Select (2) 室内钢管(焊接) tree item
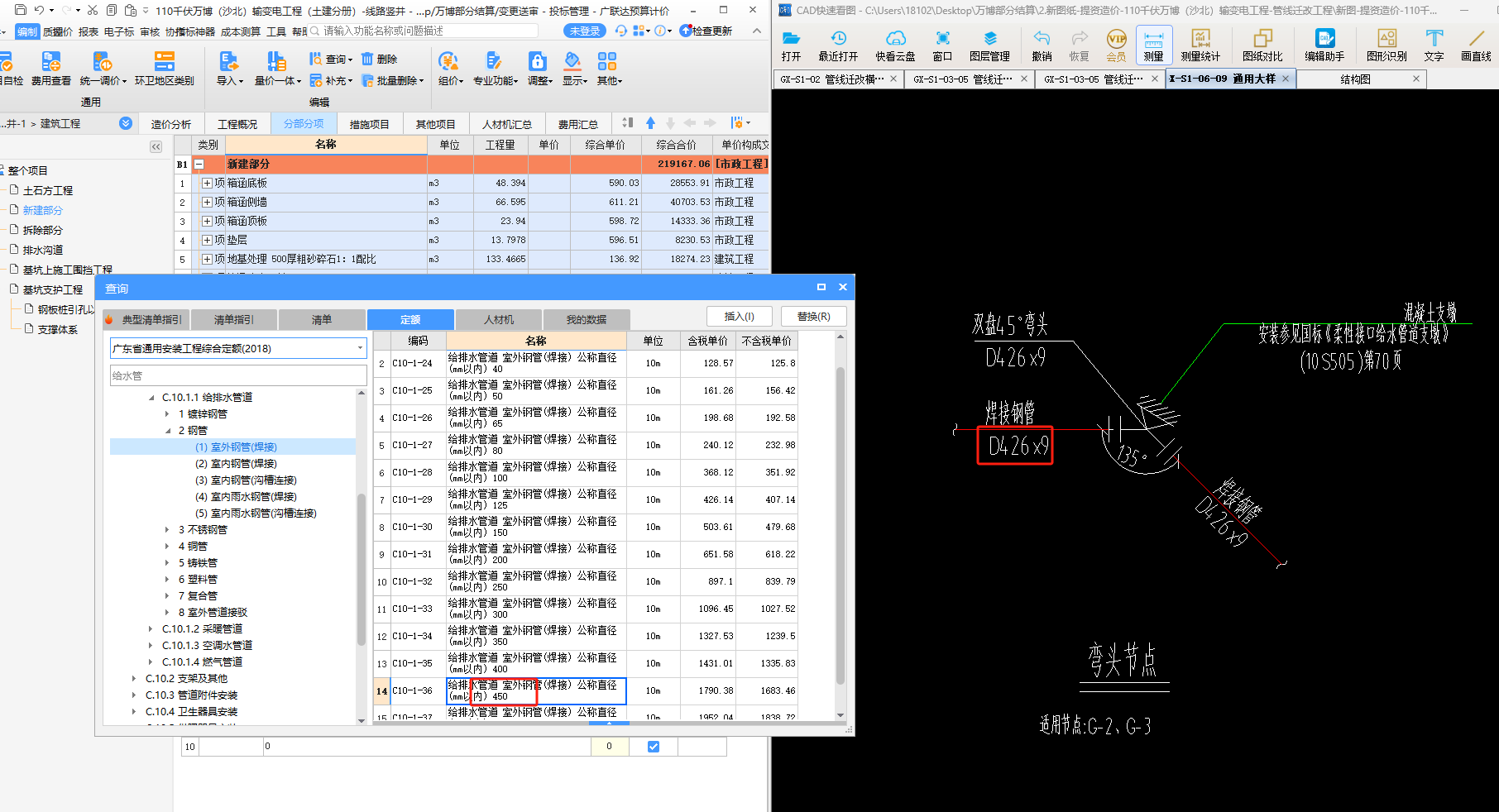The image size is (1499, 812). point(236,464)
